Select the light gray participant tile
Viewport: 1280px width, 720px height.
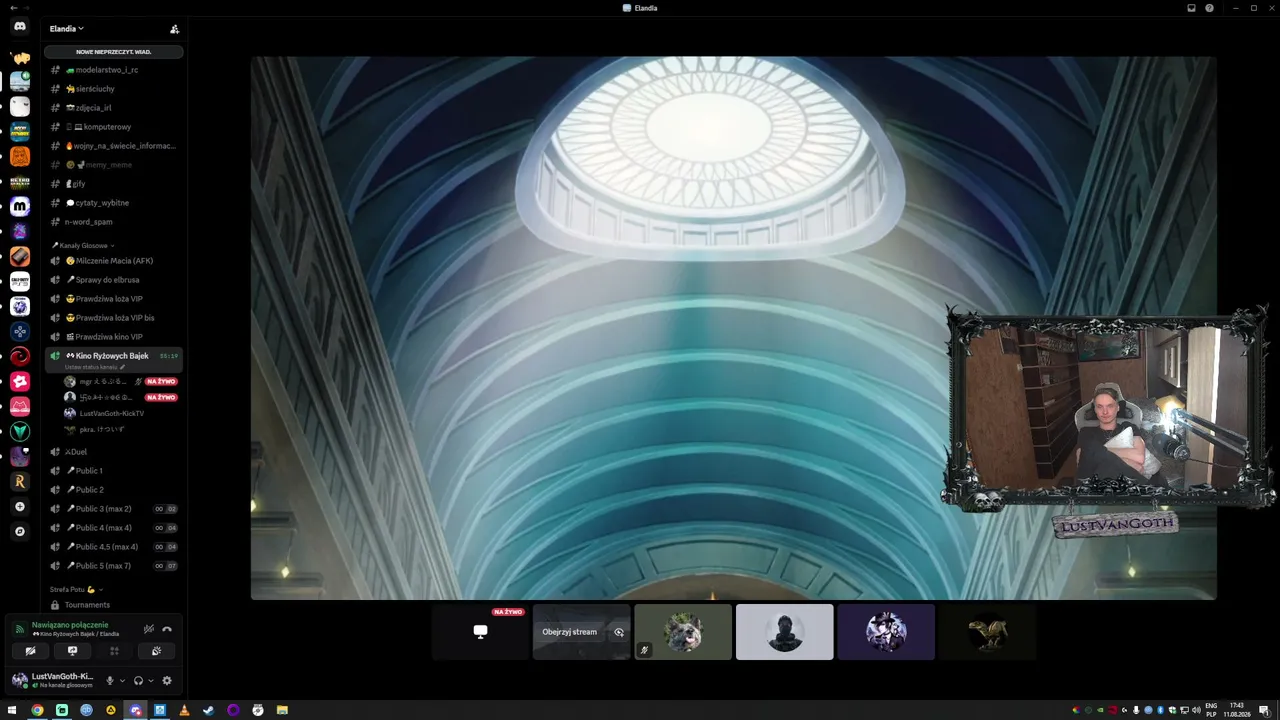click(784, 632)
